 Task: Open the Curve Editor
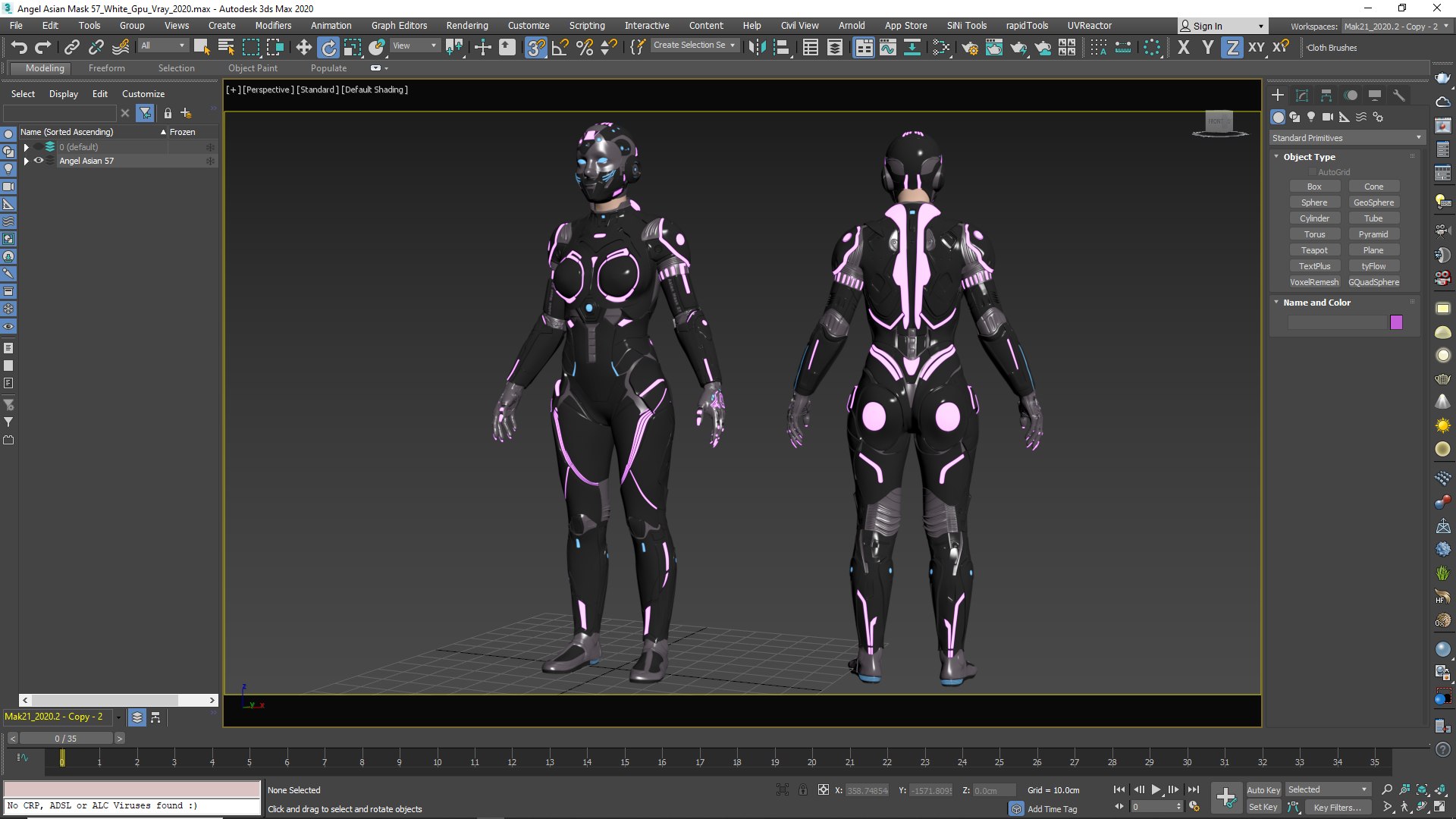click(888, 47)
